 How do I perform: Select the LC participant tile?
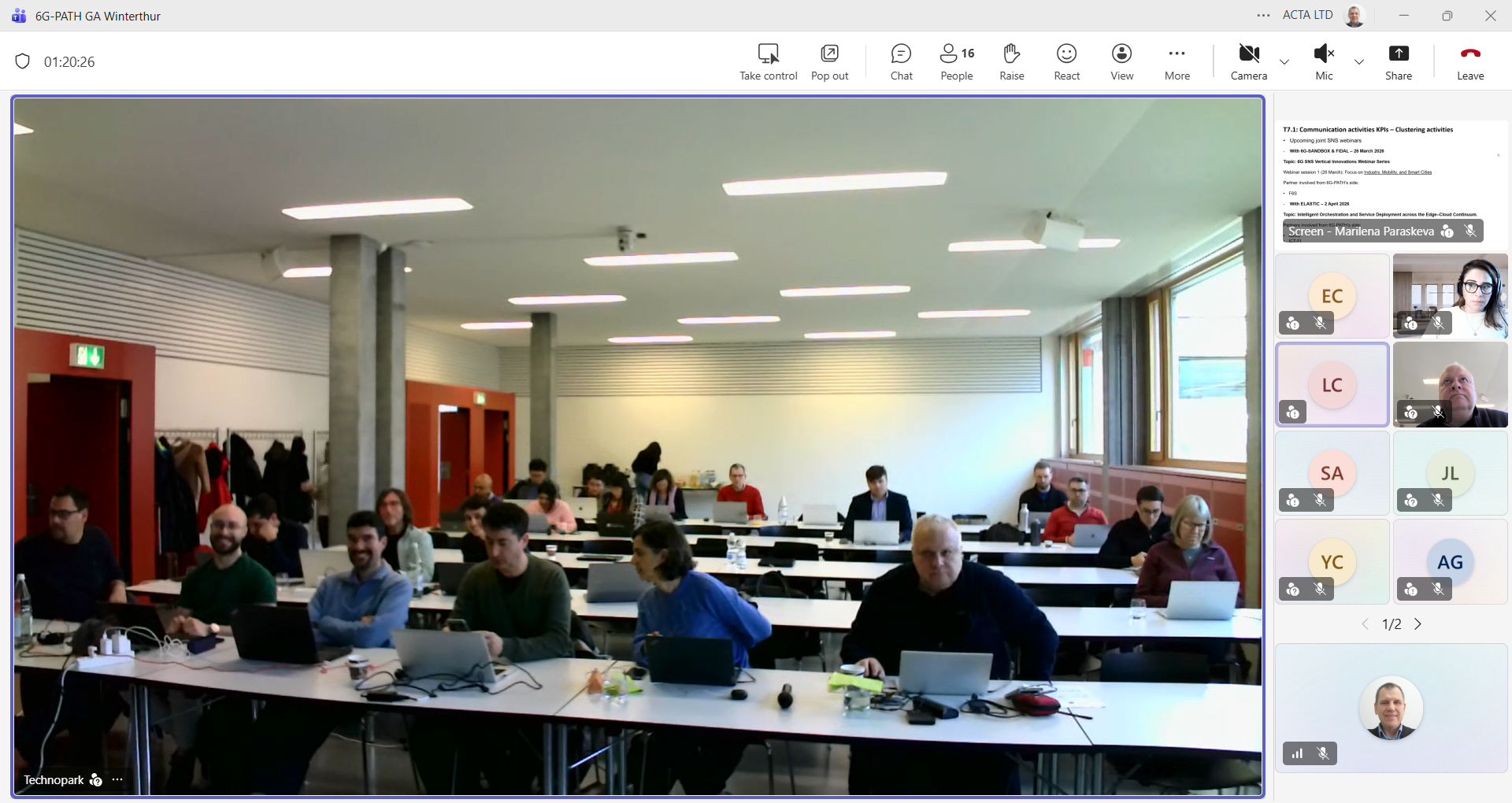coord(1332,385)
